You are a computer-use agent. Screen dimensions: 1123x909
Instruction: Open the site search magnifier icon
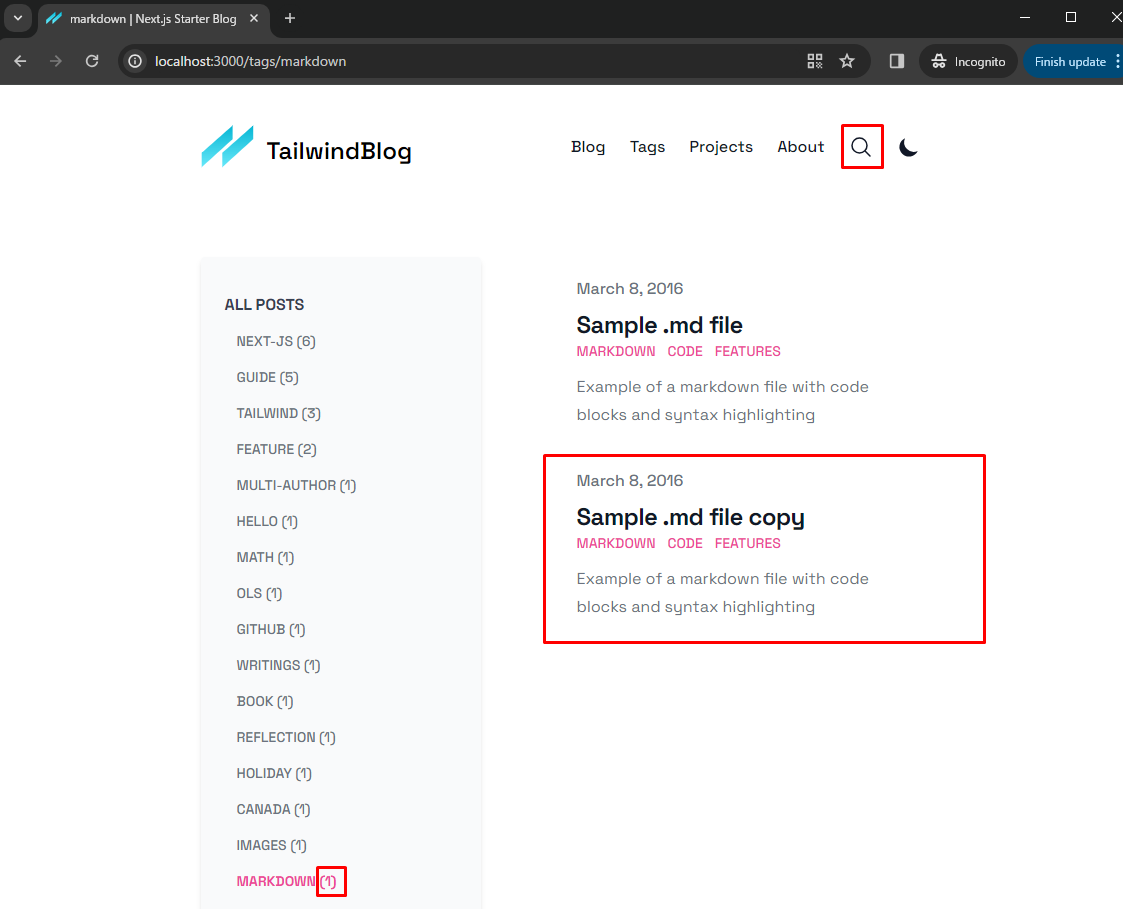[x=861, y=147]
